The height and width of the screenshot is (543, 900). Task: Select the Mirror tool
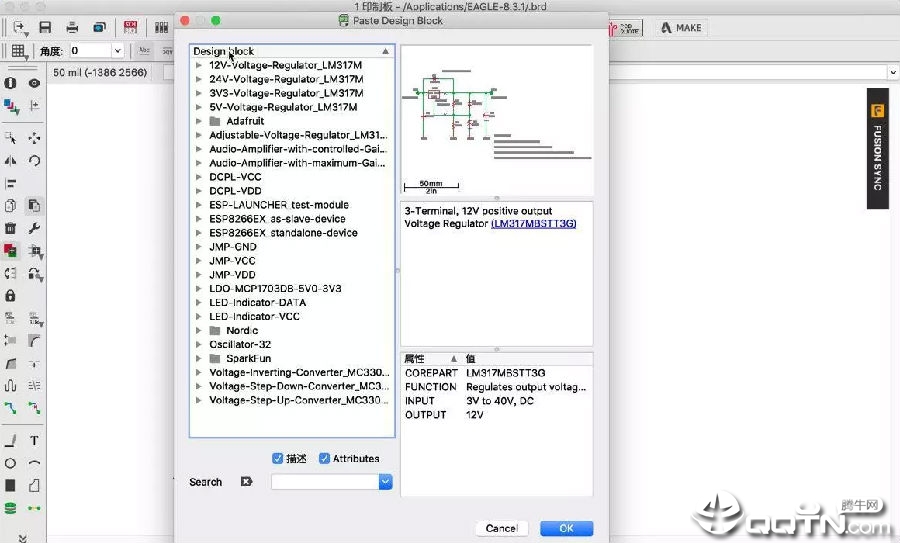pyautogui.click(x=10, y=161)
